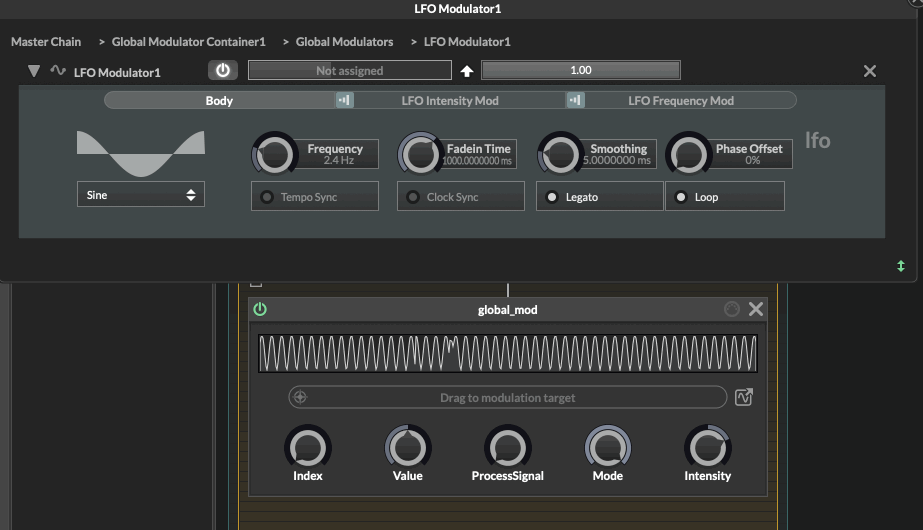923x530 pixels.
Task: Enable the Tempo Sync toggle
Action: (315, 197)
